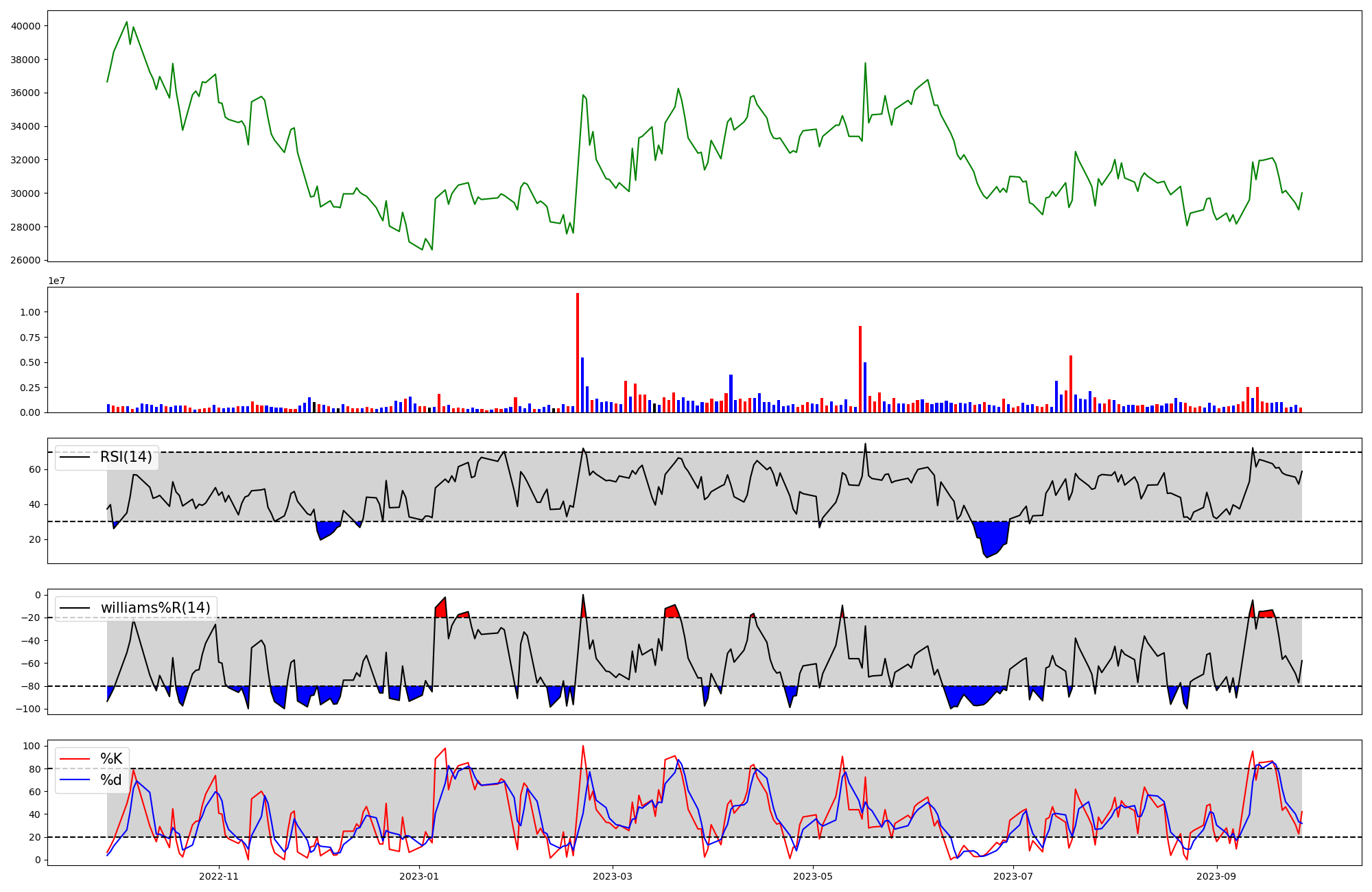
Task: Click the 26000 price axis tick label
Action: [25, 260]
